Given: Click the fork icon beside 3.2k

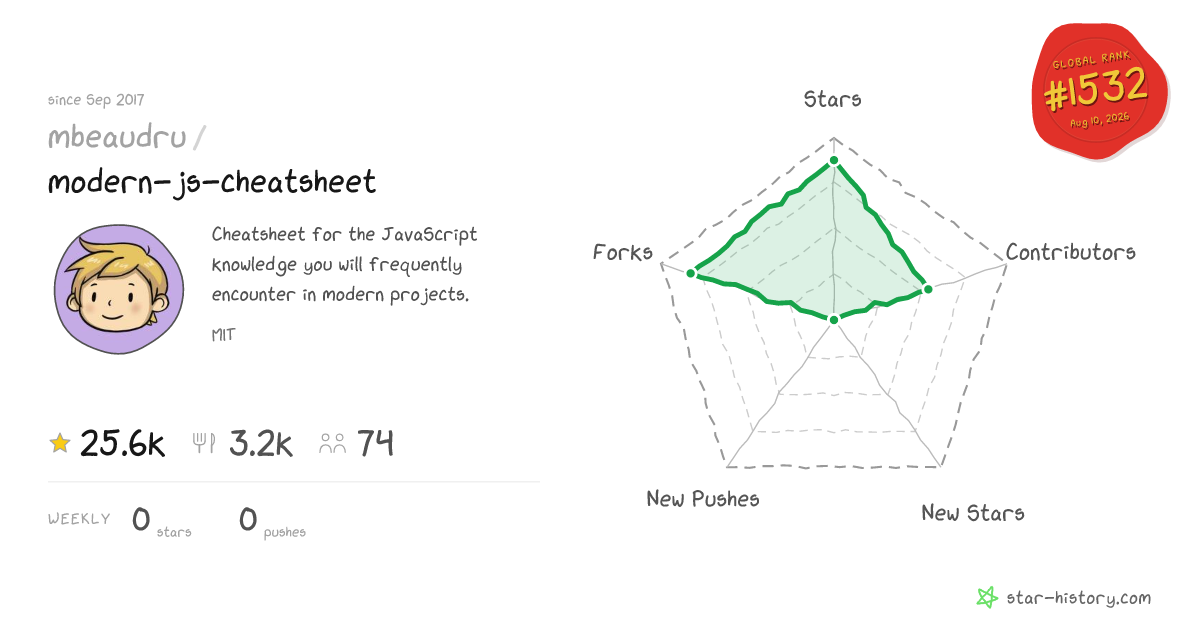Looking at the screenshot, I should pyautogui.click(x=204, y=443).
